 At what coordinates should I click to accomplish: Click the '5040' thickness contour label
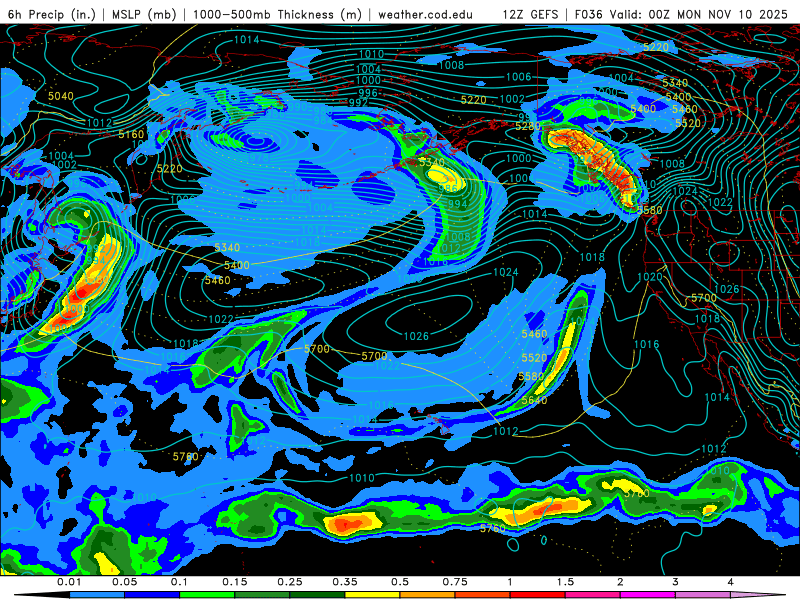(x=61, y=96)
